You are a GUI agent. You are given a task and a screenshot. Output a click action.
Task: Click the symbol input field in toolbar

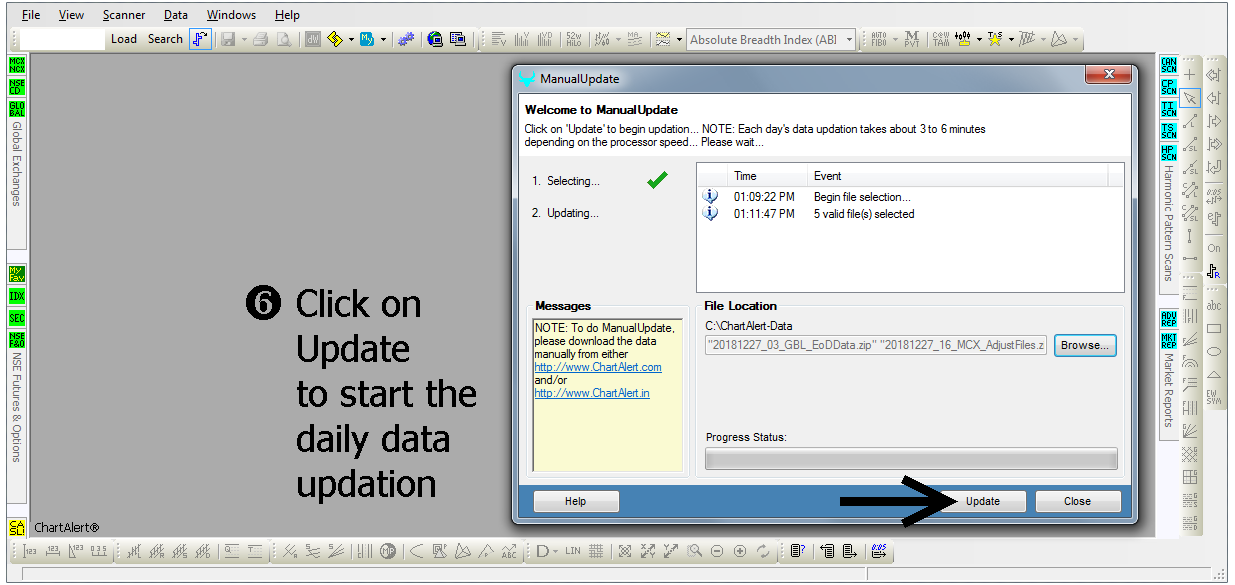point(62,39)
